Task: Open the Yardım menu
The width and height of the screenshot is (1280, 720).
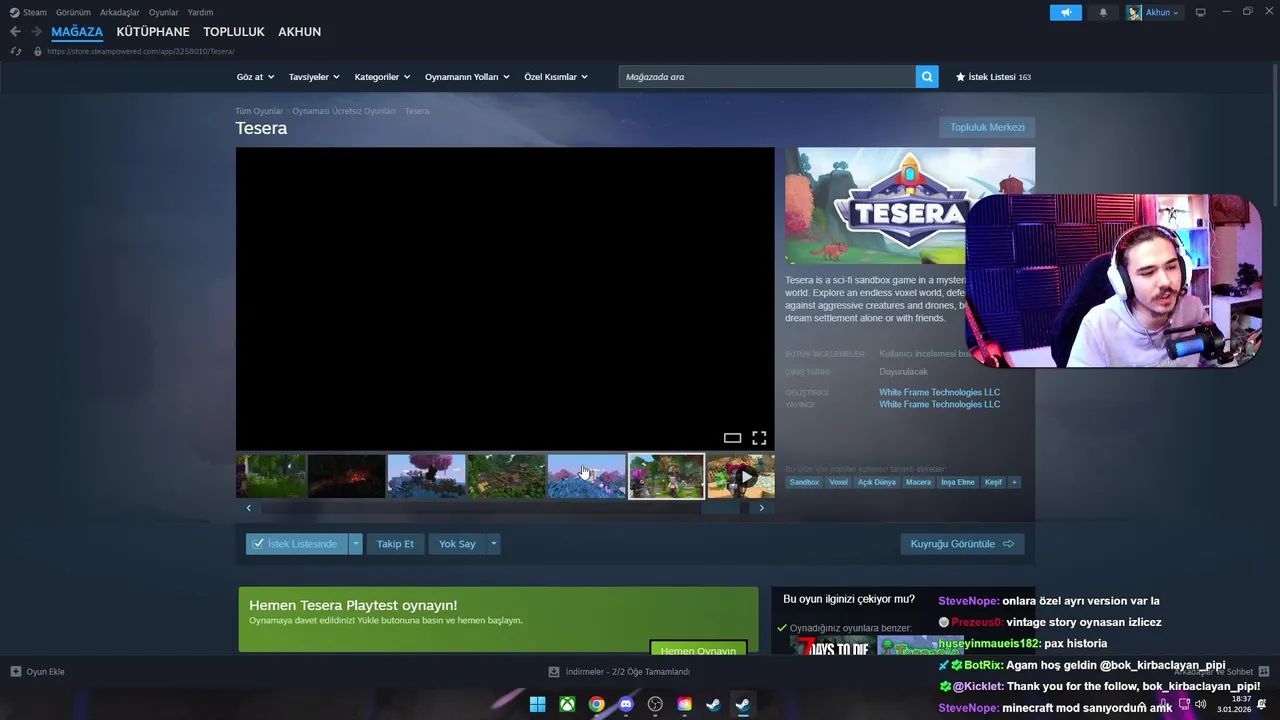Action: (x=200, y=12)
